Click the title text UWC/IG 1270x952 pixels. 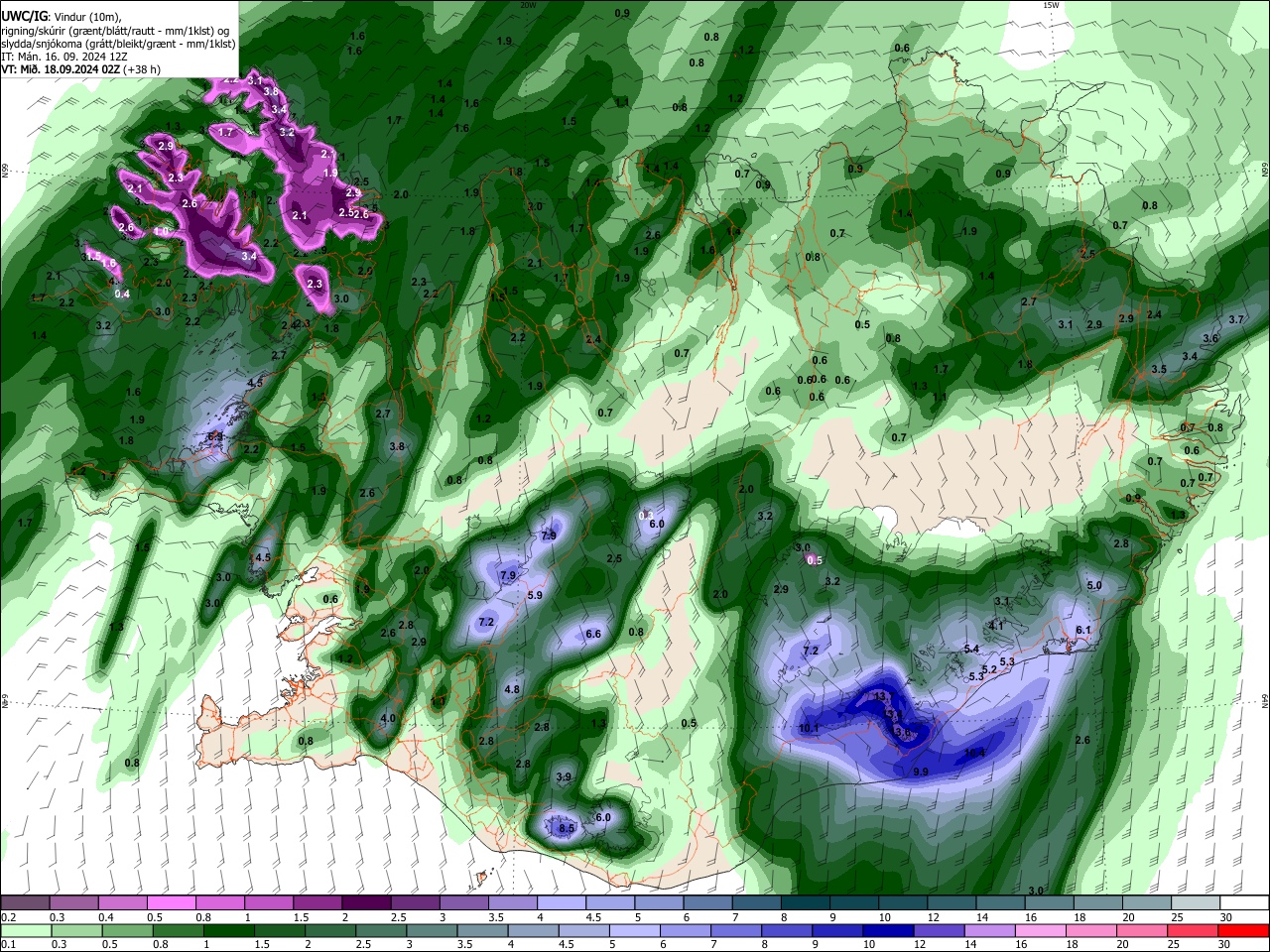click(25, 17)
